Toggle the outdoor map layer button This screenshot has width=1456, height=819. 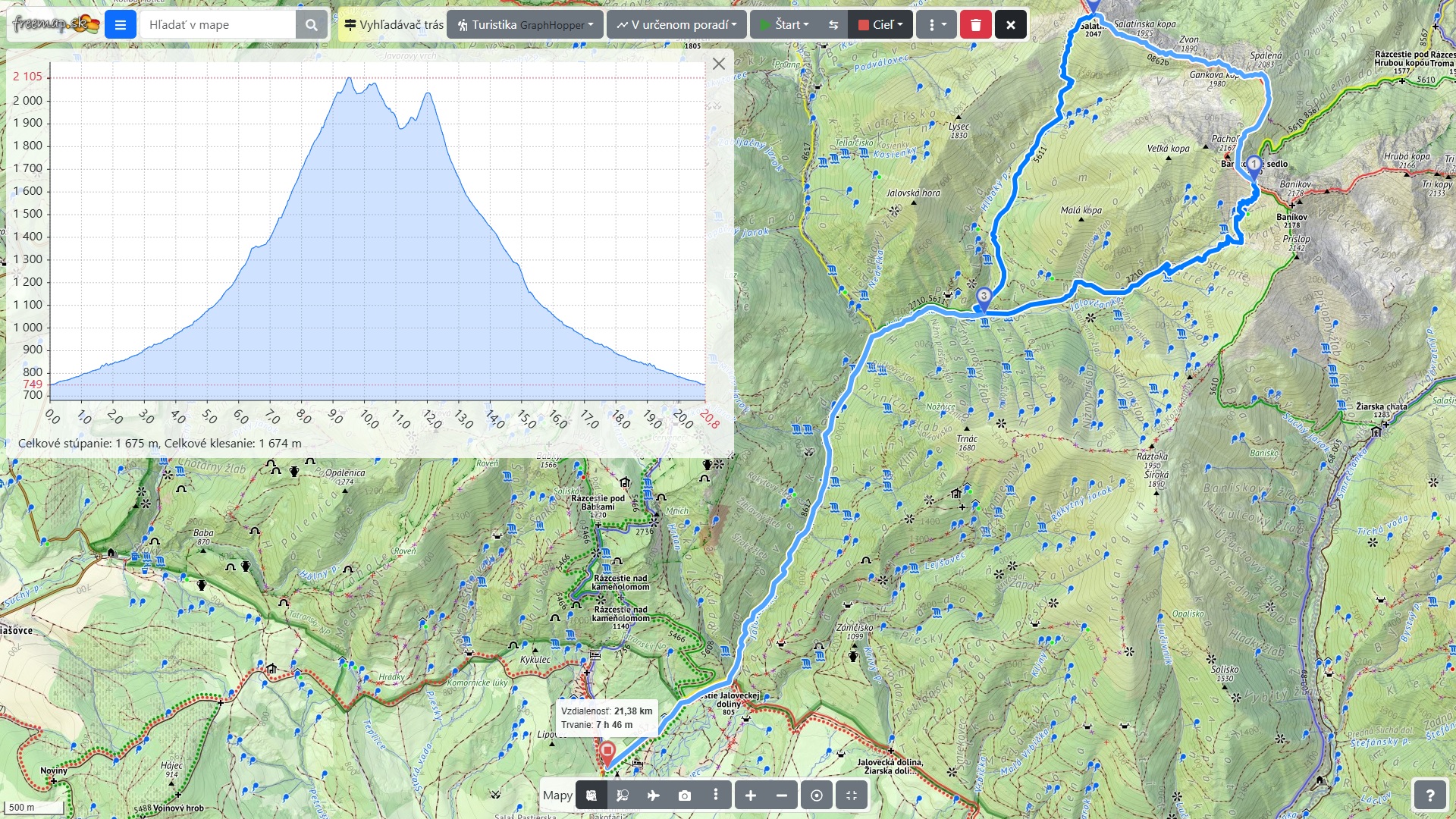[591, 795]
